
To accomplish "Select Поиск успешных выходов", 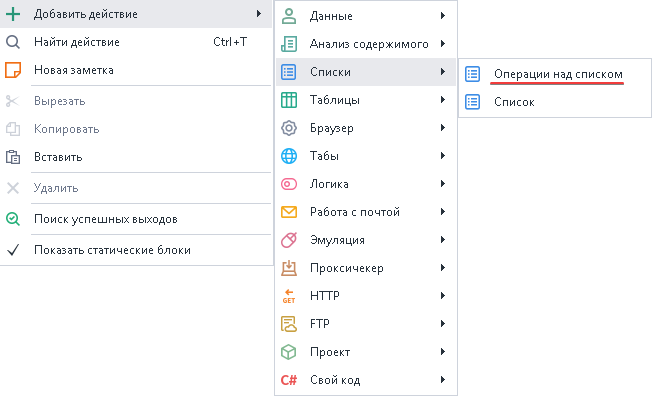I will [106, 219].
